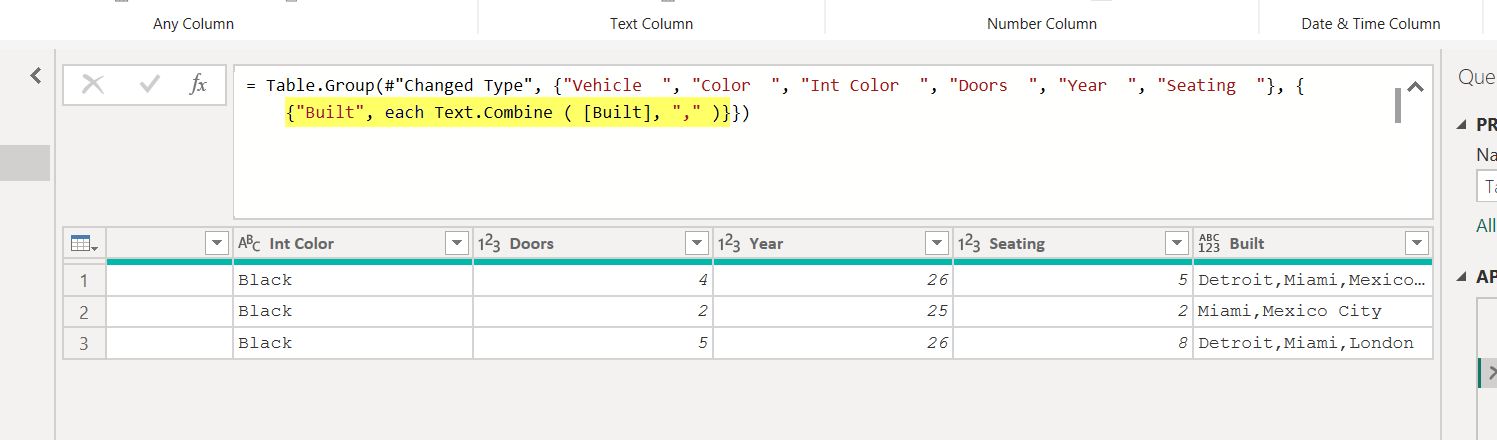This screenshot has height=440, width=1497.
Task: Open filter dropdown of the unnamed first column
Action: tap(216, 243)
